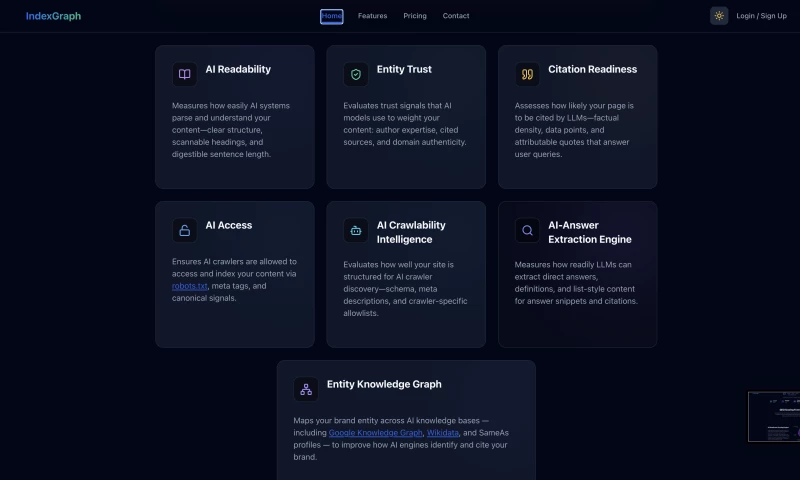Follow the Google Knowledge Graph link
The height and width of the screenshot is (480, 800).
[376, 433]
